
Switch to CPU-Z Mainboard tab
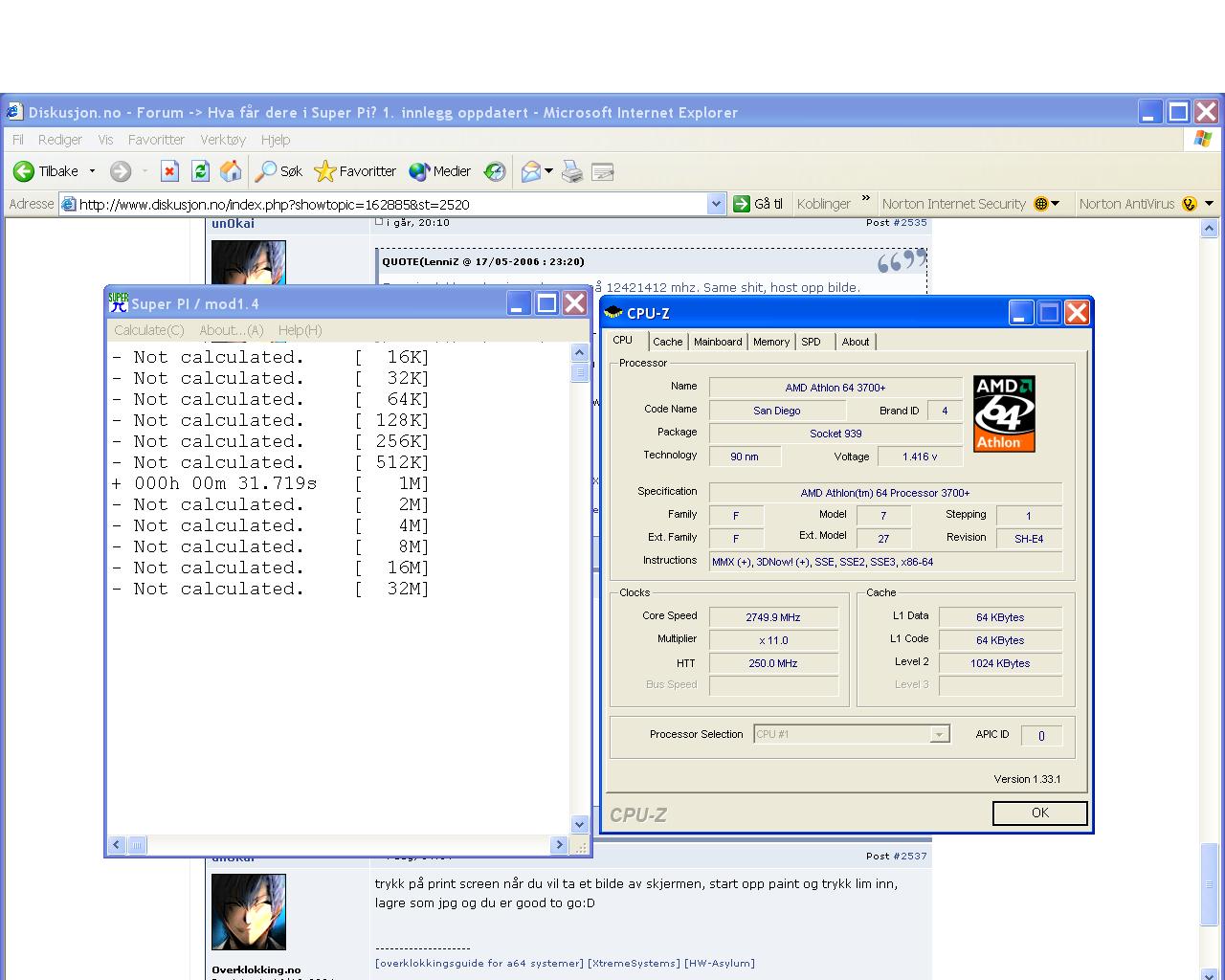[718, 342]
